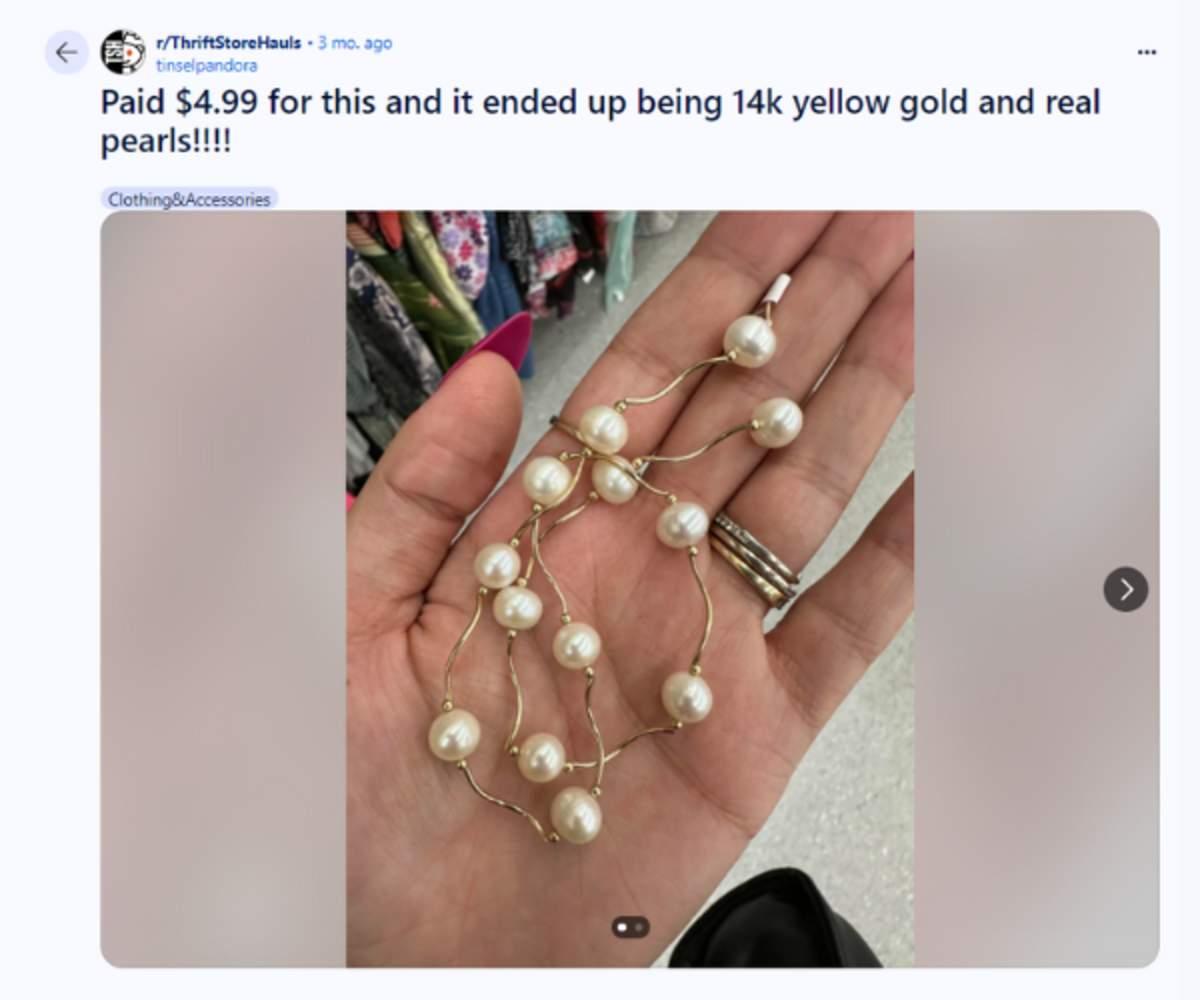Click the '3 mo. ago' timestamp

coord(355,43)
